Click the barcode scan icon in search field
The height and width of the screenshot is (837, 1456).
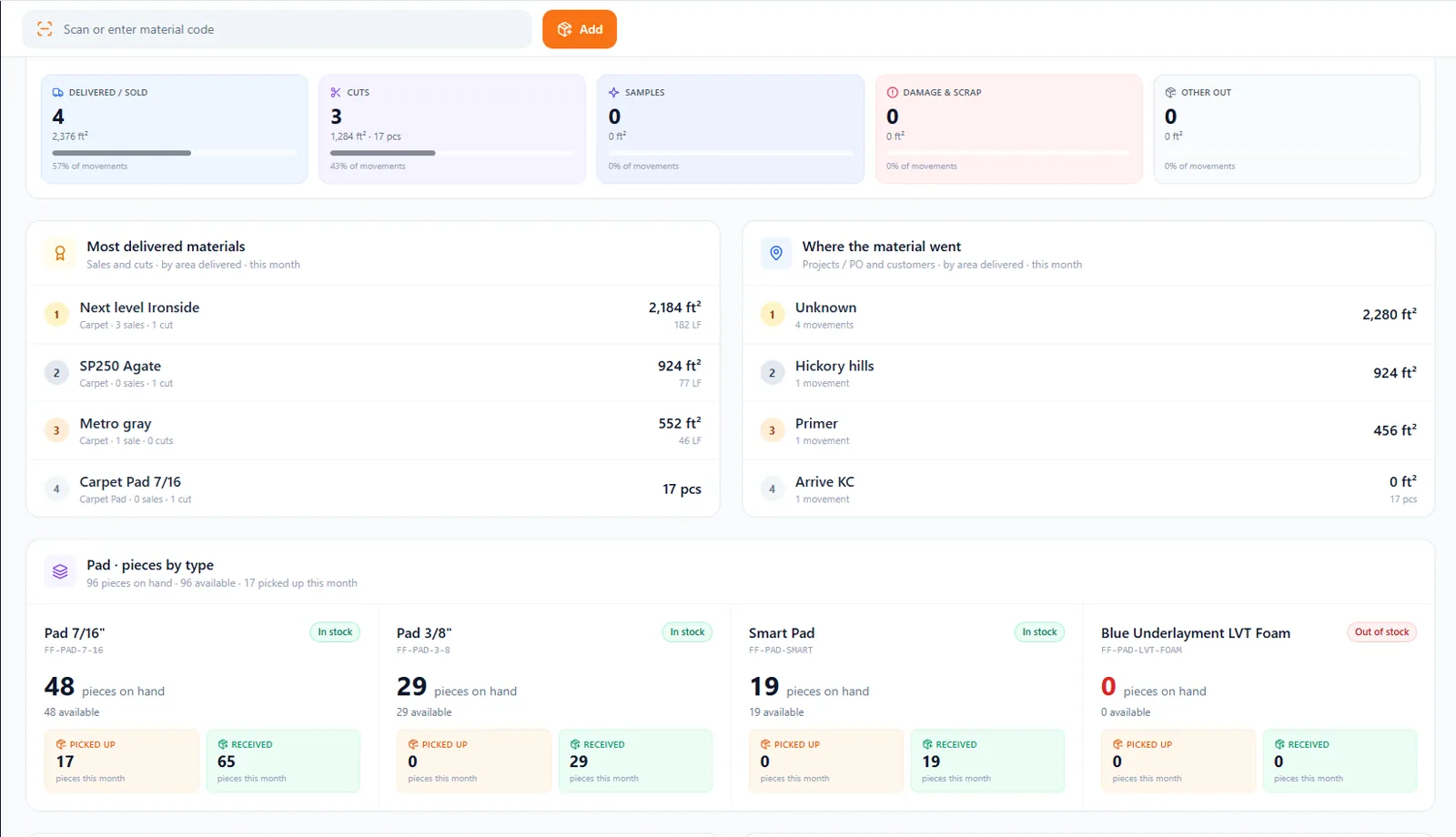point(45,29)
